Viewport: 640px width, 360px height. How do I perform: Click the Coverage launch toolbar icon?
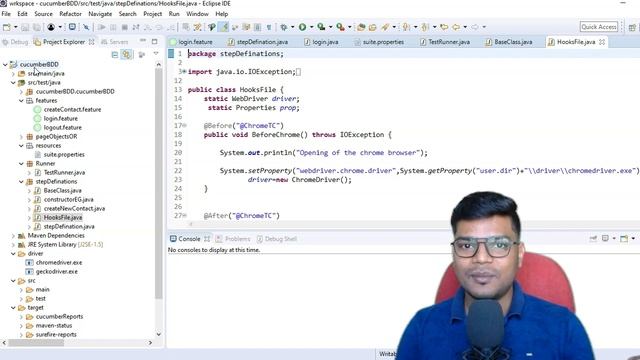[x=322, y=27]
